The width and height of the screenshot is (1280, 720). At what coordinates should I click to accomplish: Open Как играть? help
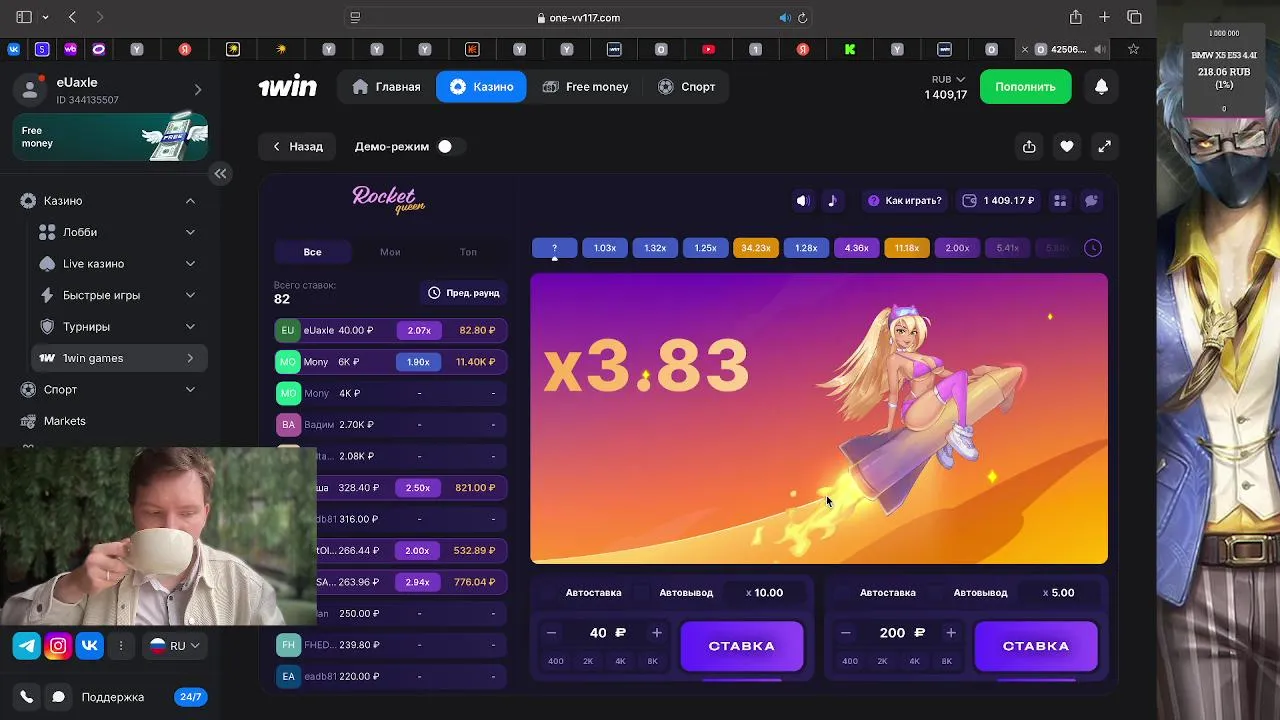[904, 201]
